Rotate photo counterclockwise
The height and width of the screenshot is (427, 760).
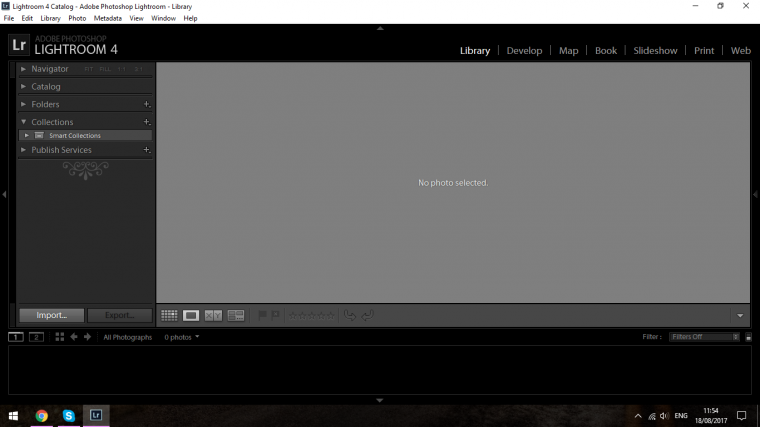[x=349, y=316]
